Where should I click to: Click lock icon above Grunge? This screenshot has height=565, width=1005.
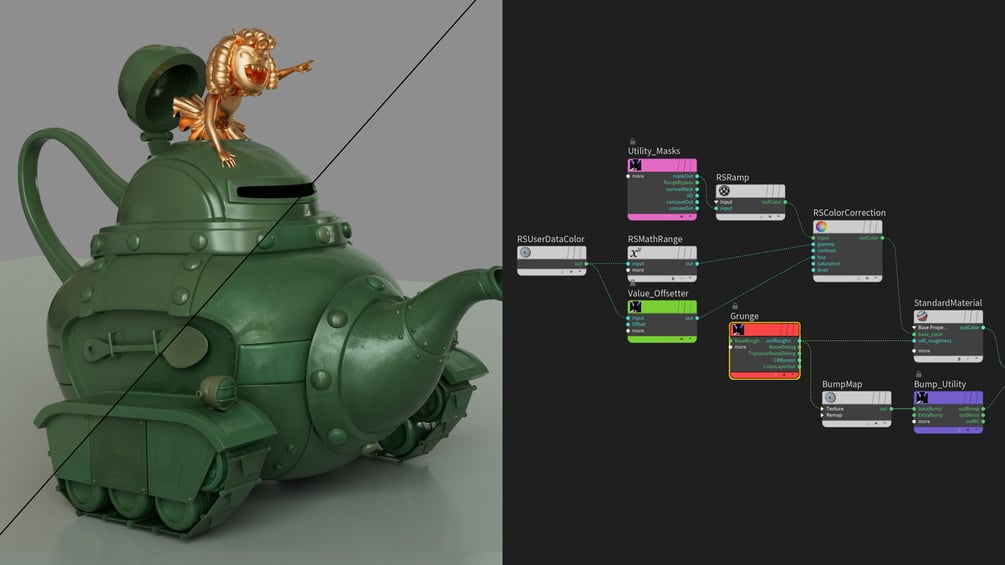(x=735, y=306)
